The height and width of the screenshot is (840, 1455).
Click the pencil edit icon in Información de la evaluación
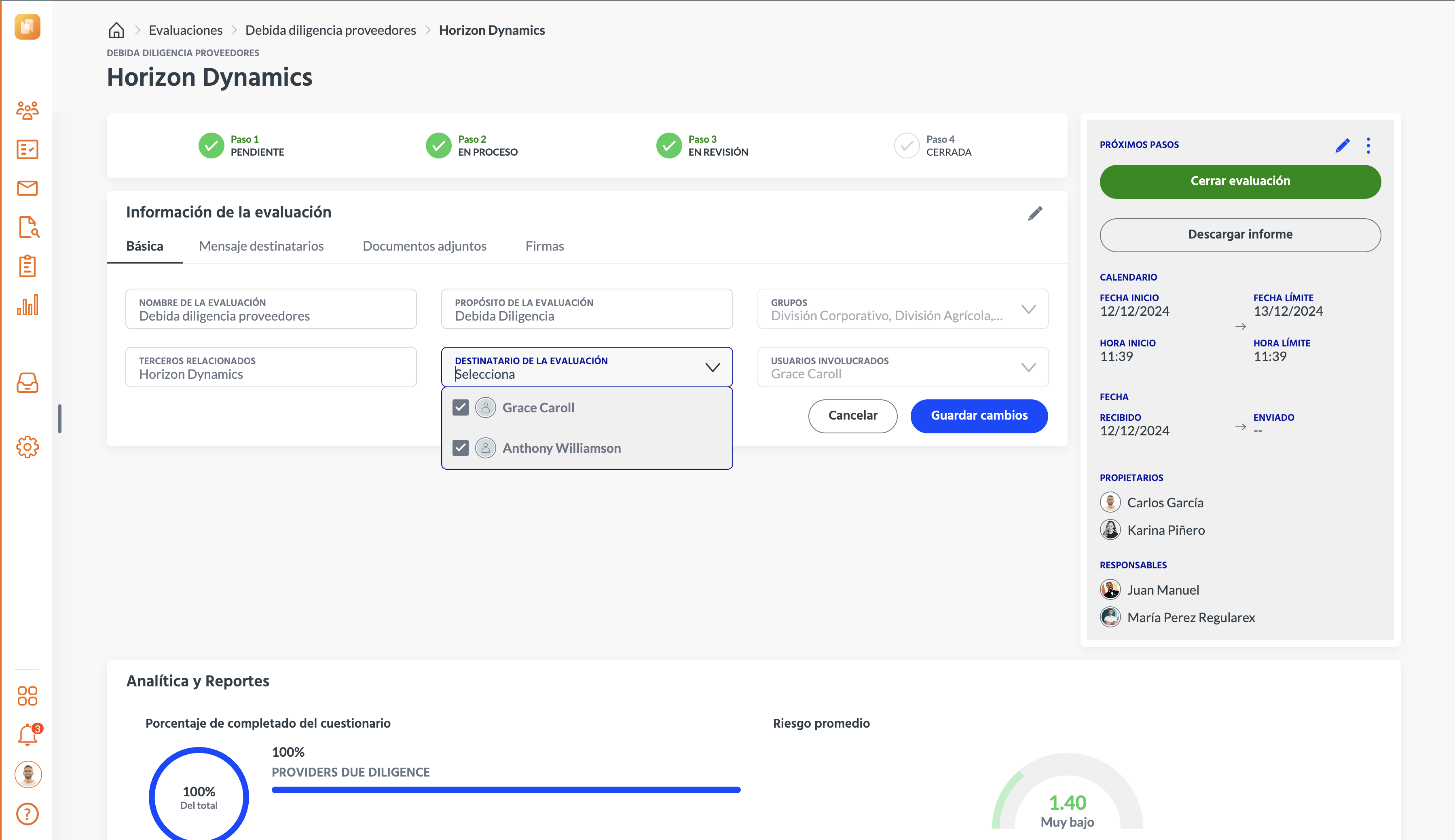click(1035, 213)
